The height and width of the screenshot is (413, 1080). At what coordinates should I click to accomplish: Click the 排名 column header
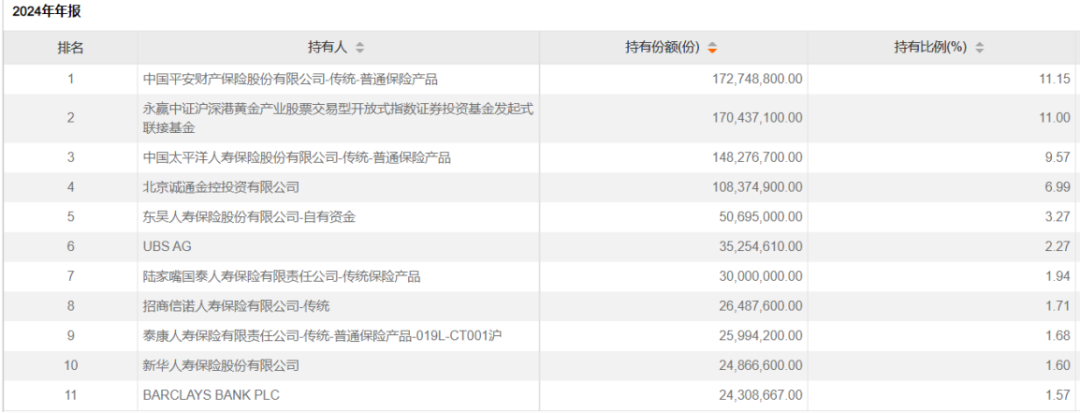point(70,48)
